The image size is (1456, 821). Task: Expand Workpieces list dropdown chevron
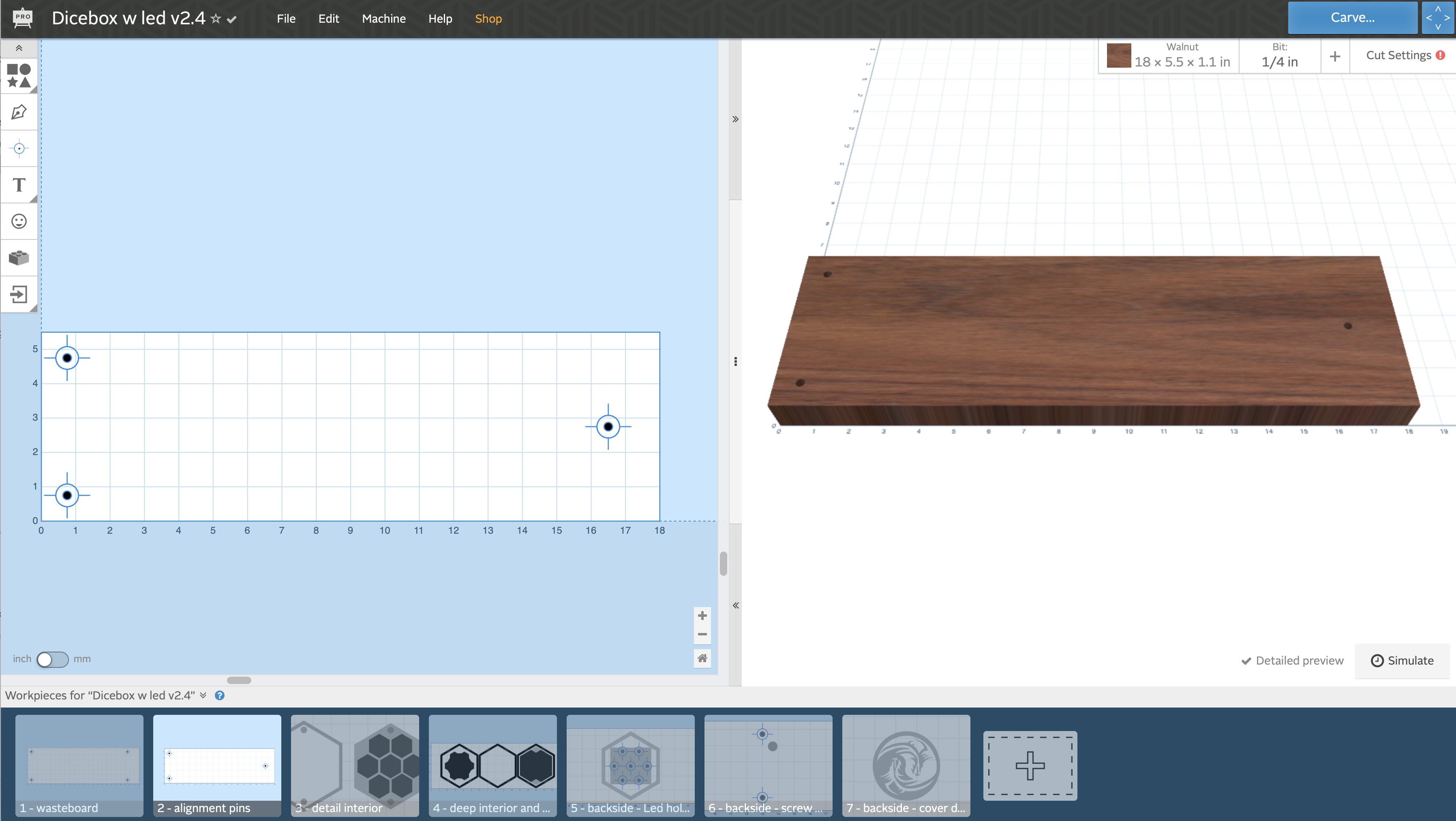[203, 695]
